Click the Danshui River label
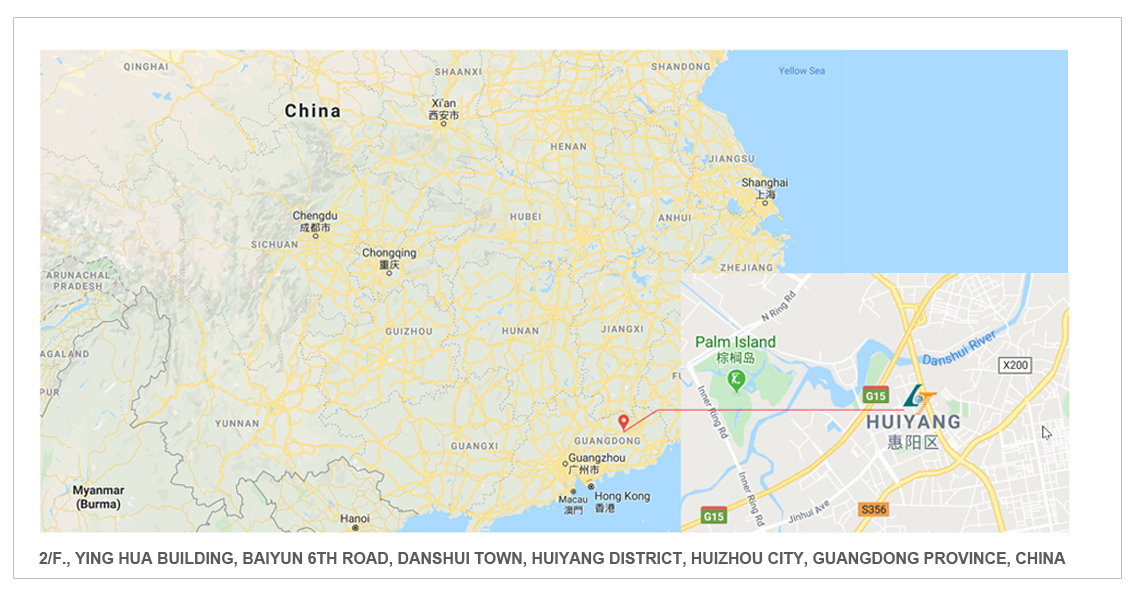This screenshot has height=594, width=1135. (x=959, y=347)
